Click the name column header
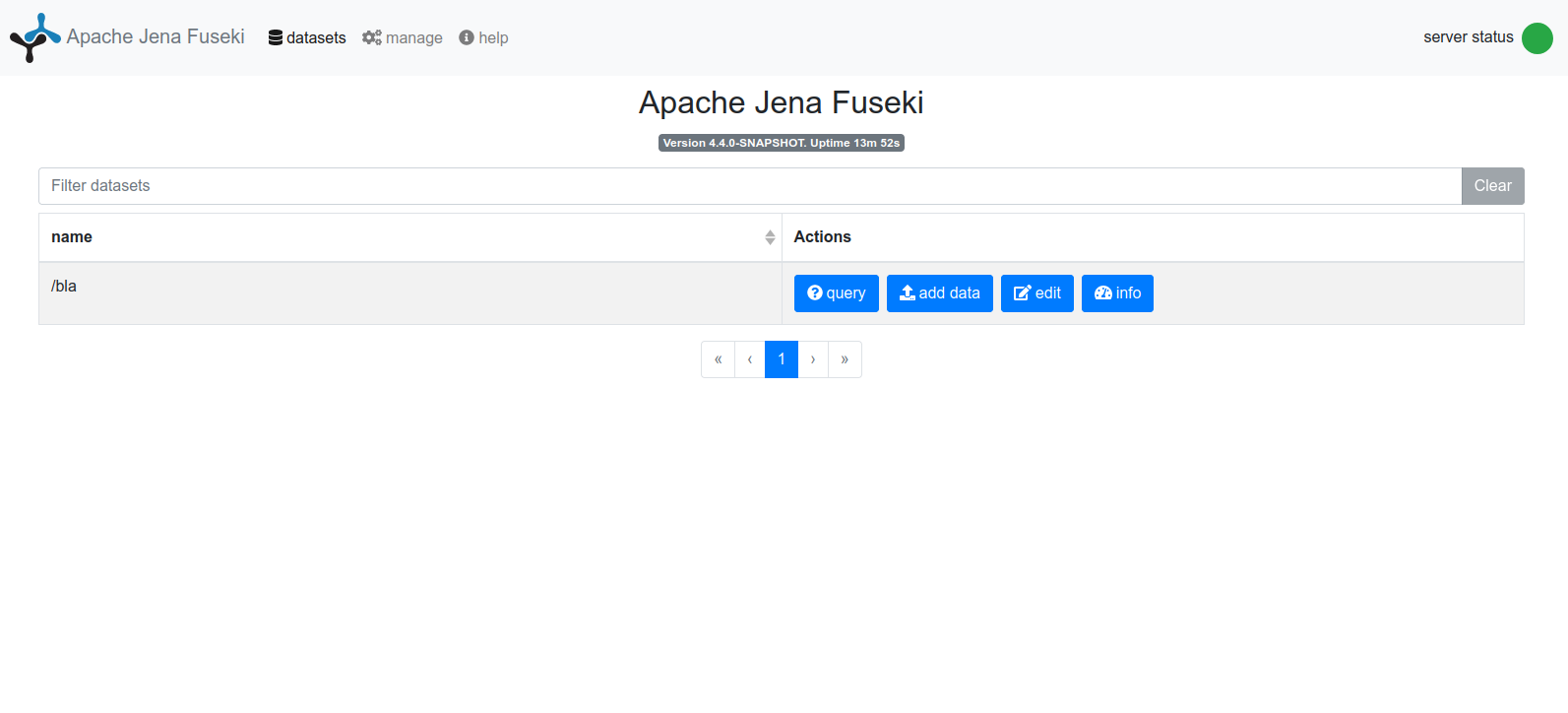 coord(409,237)
